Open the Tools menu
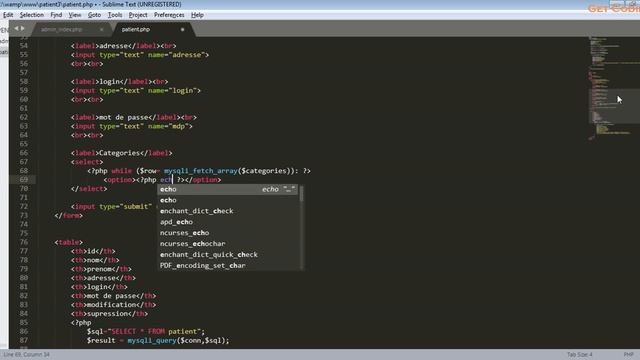 point(115,15)
